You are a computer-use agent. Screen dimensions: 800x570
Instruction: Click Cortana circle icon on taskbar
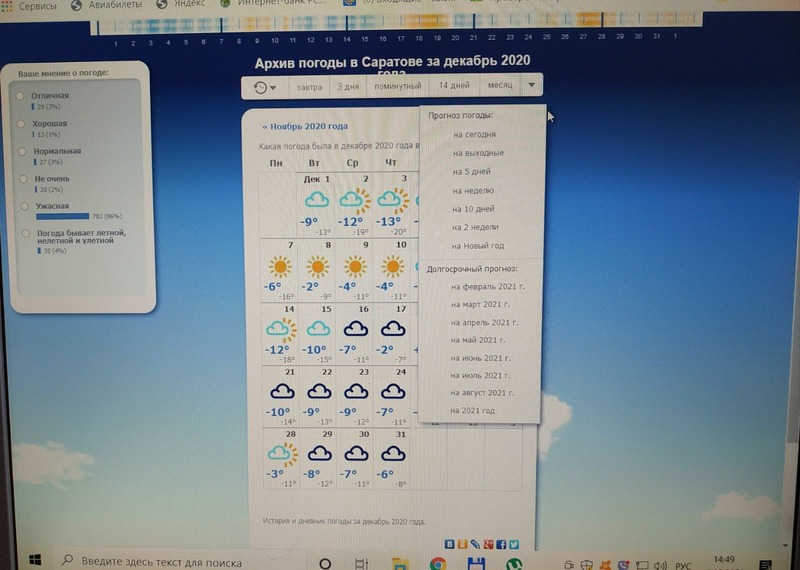point(324,563)
